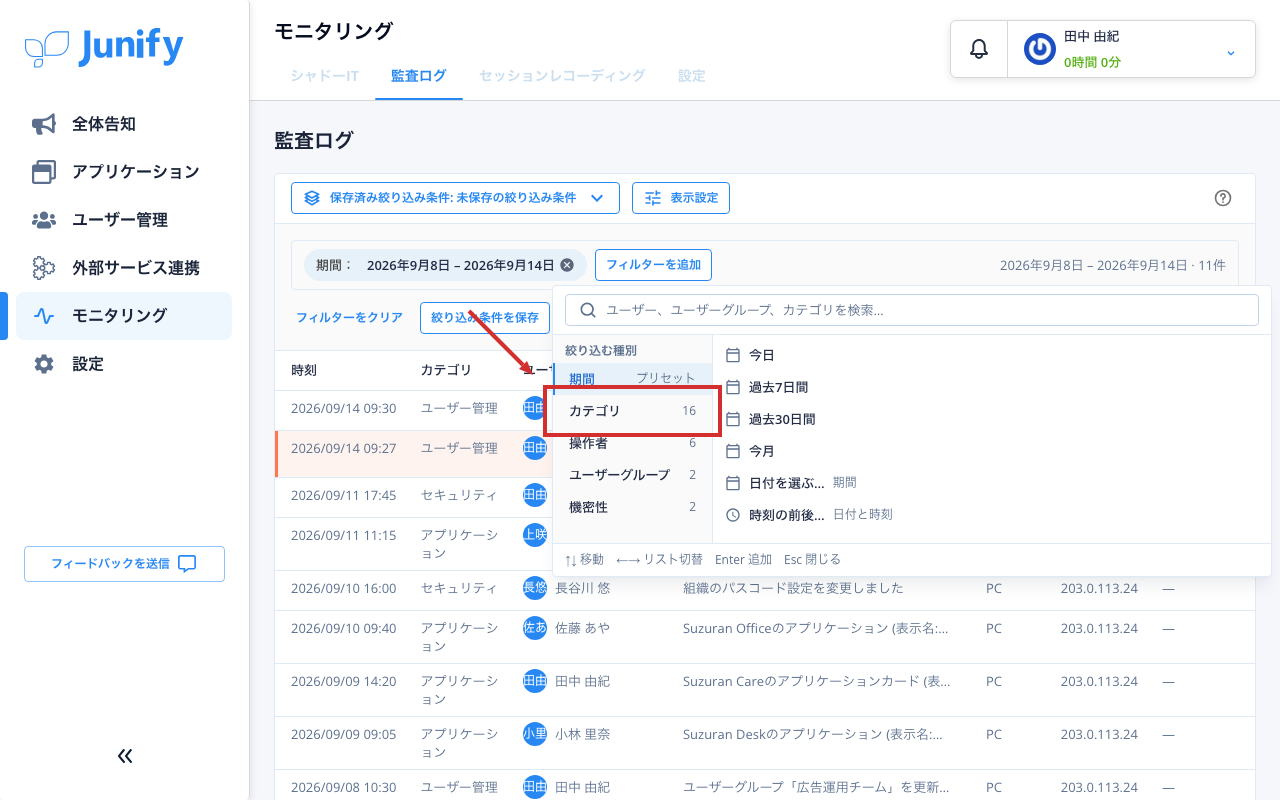This screenshot has height=800, width=1280.
Task: Open 外部サービス連携 in sidebar
Action: coord(124,268)
